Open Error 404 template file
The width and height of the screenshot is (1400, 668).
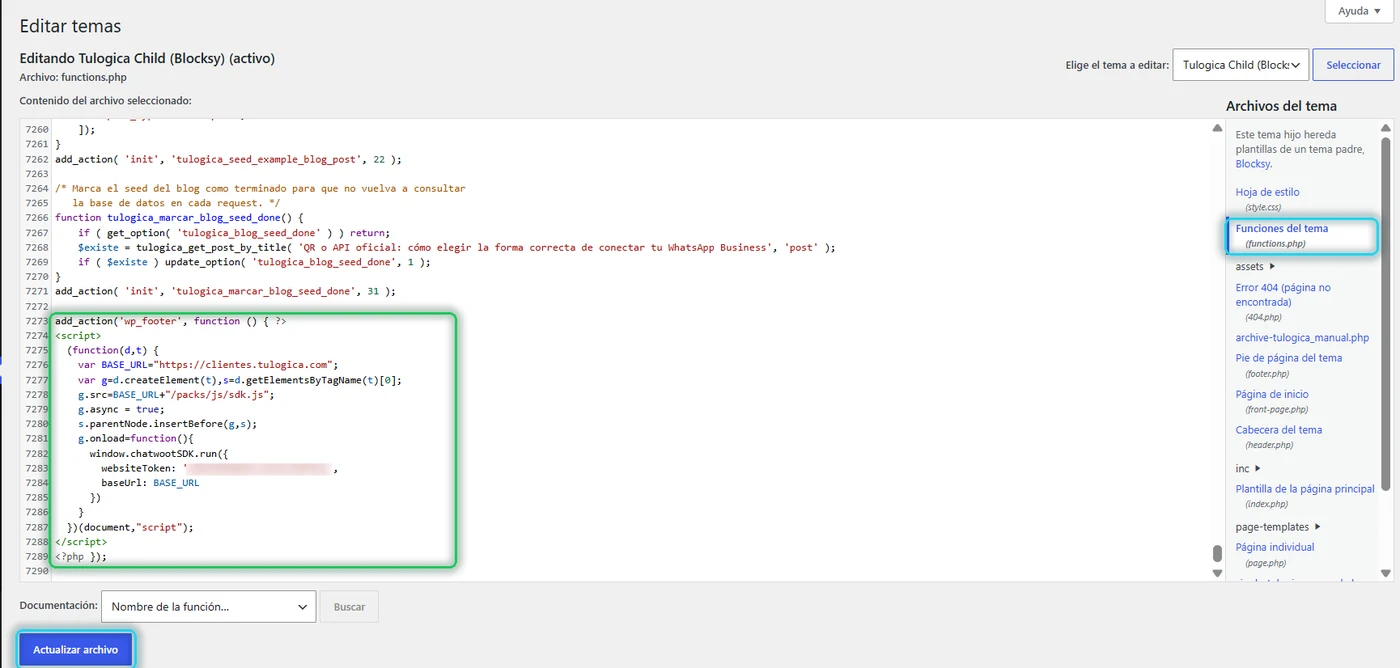[x=1283, y=294]
